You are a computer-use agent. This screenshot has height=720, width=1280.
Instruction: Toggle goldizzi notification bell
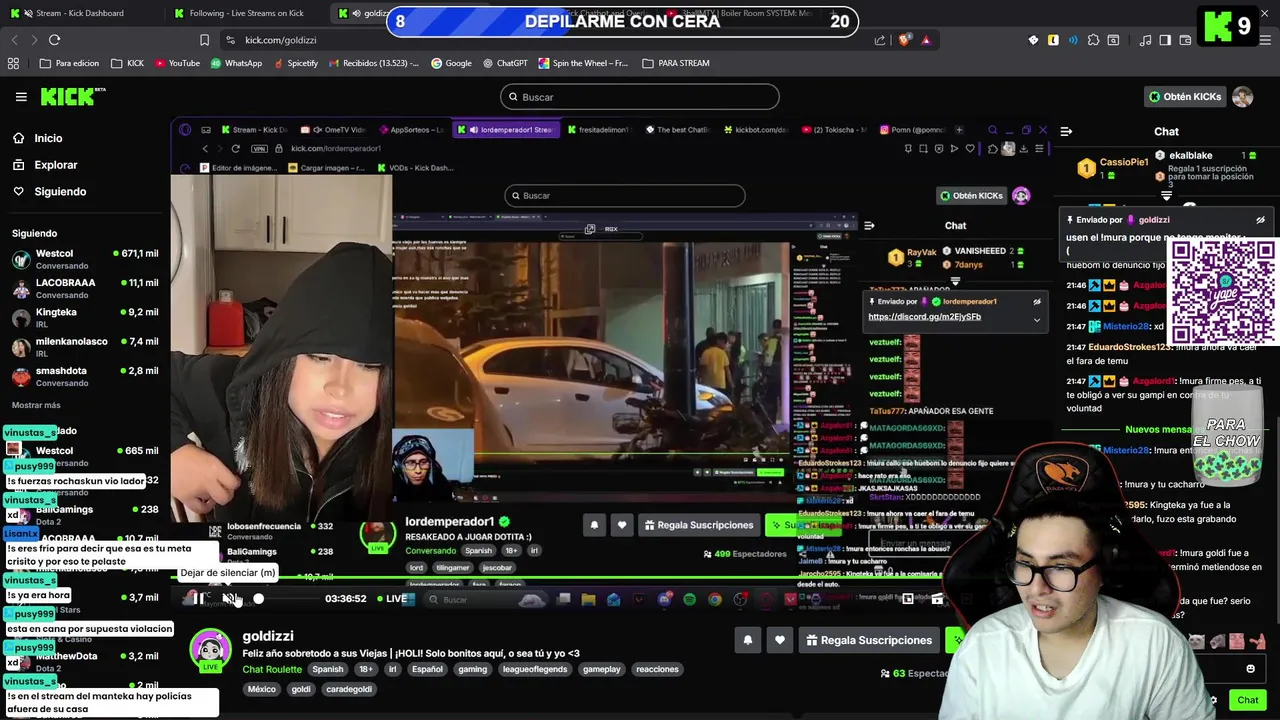tap(747, 640)
